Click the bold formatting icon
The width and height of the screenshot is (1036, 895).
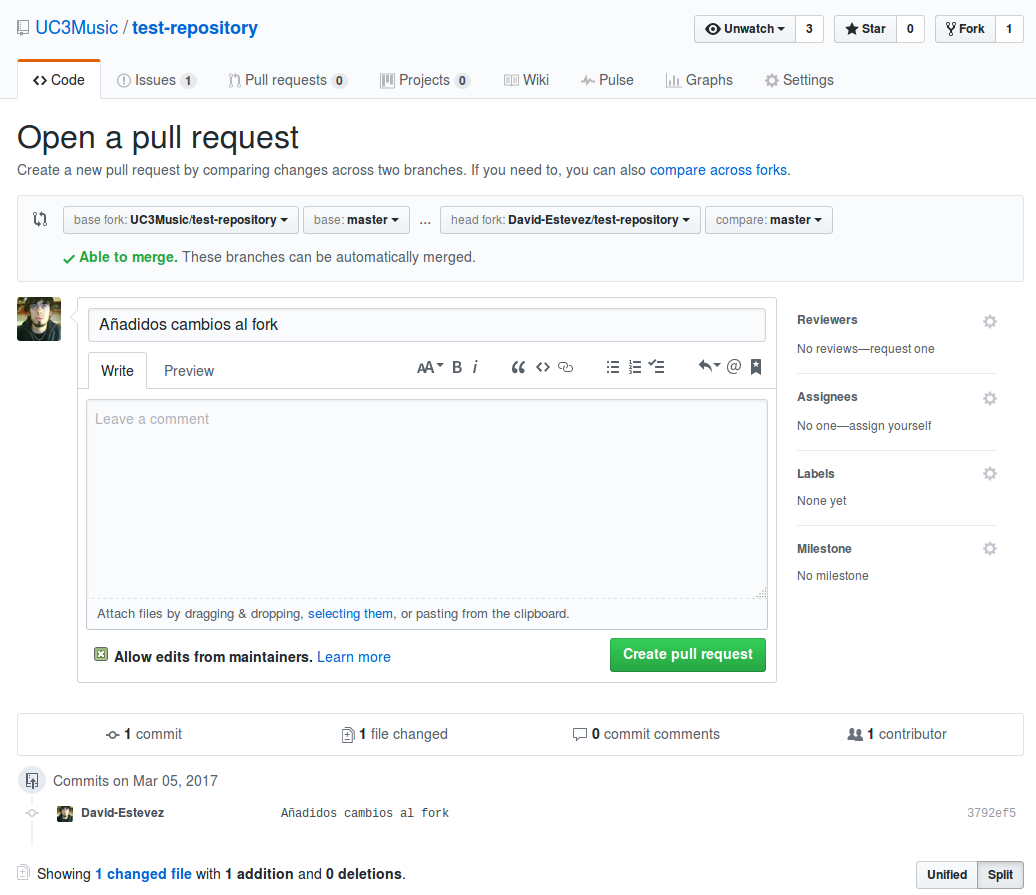(457, 367)
